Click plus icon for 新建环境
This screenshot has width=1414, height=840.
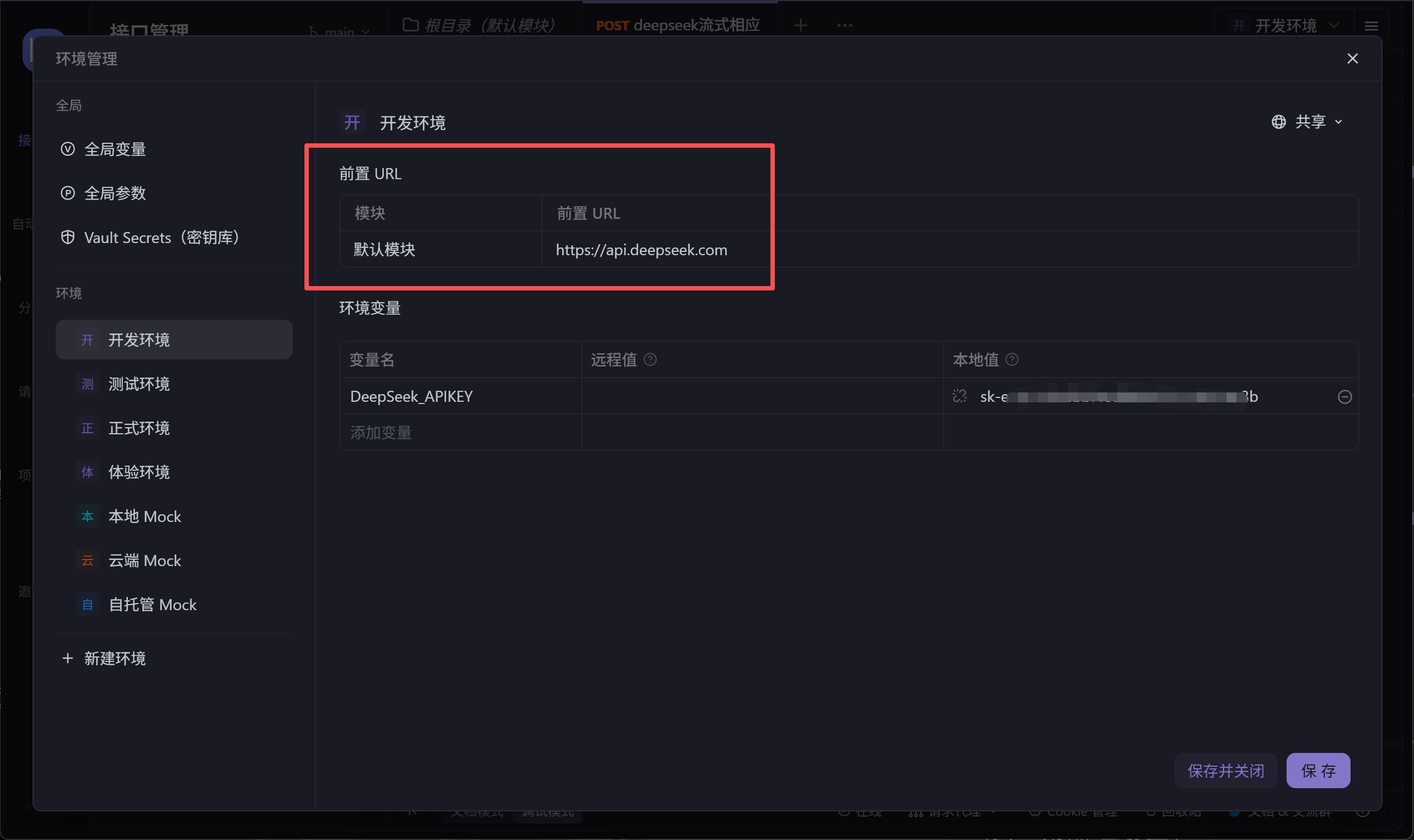click(67, 658)
